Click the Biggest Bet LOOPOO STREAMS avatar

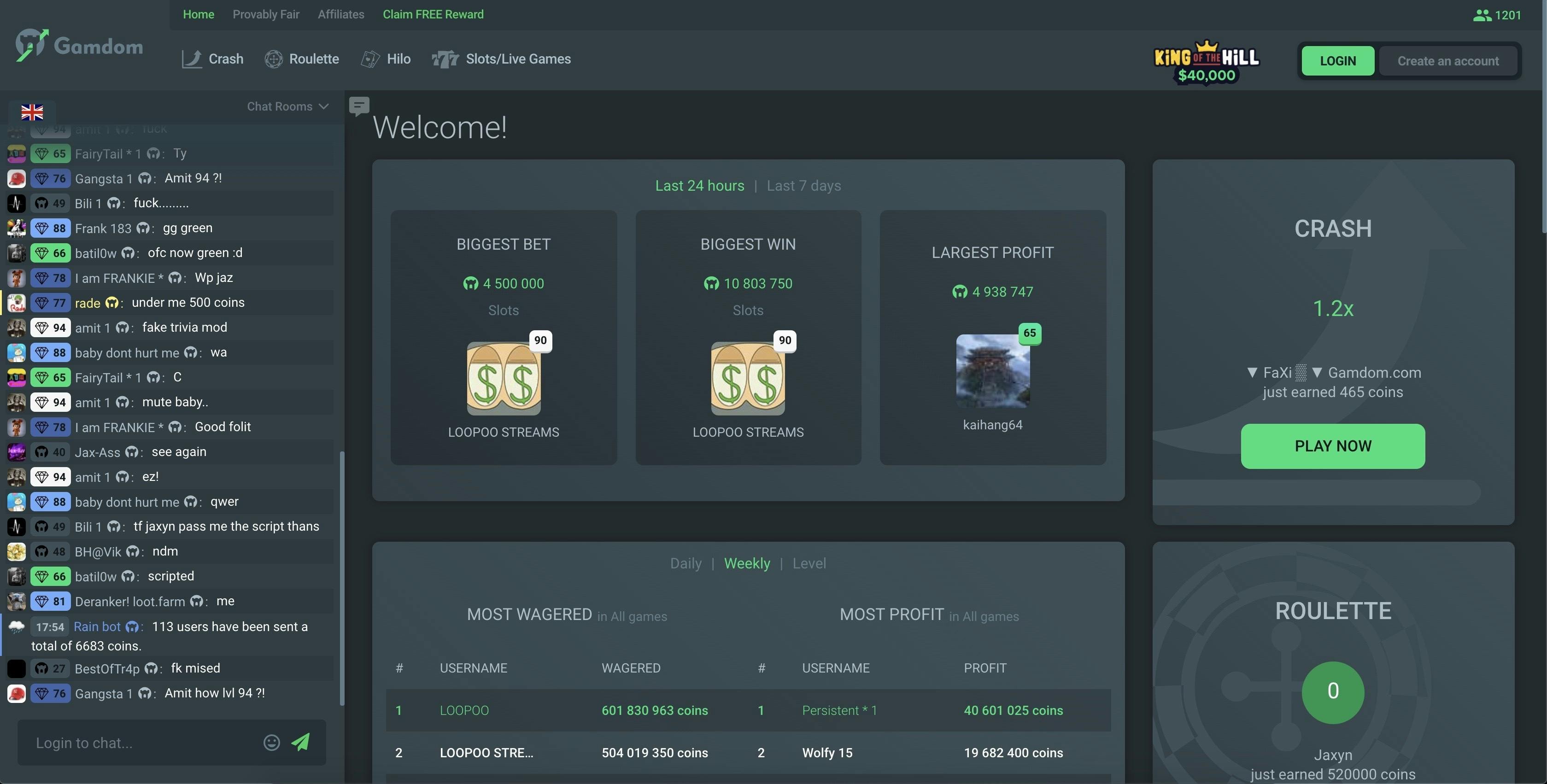pyautogui.click(x=504, y=378)
